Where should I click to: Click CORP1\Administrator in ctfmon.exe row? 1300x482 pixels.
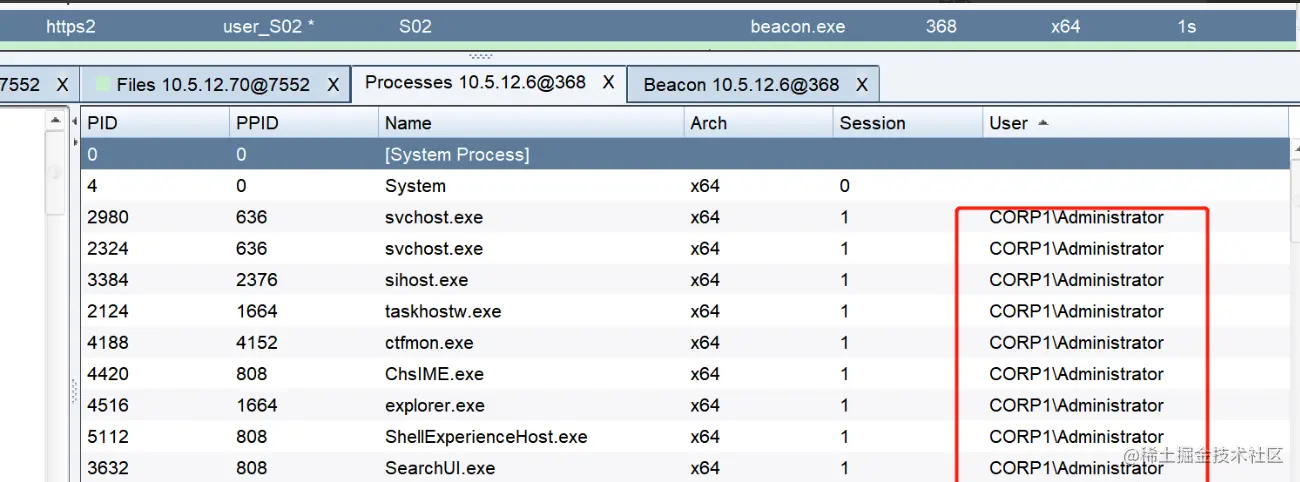[1077, 342]
